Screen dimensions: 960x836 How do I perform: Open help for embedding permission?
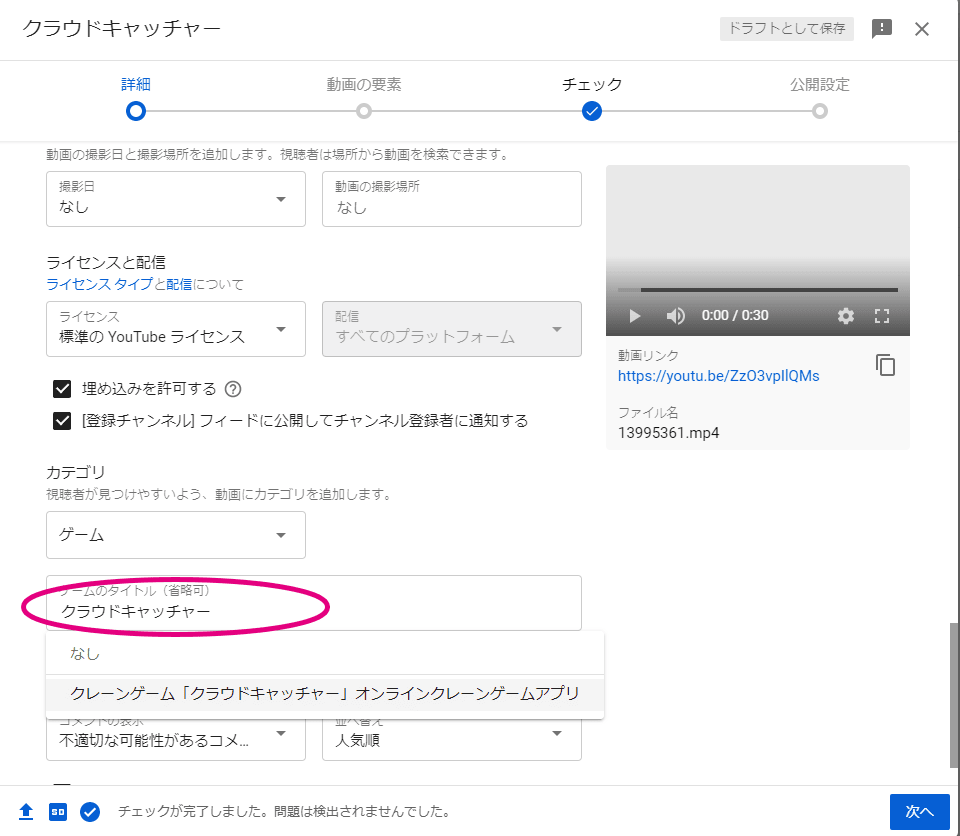pos(233,389)
